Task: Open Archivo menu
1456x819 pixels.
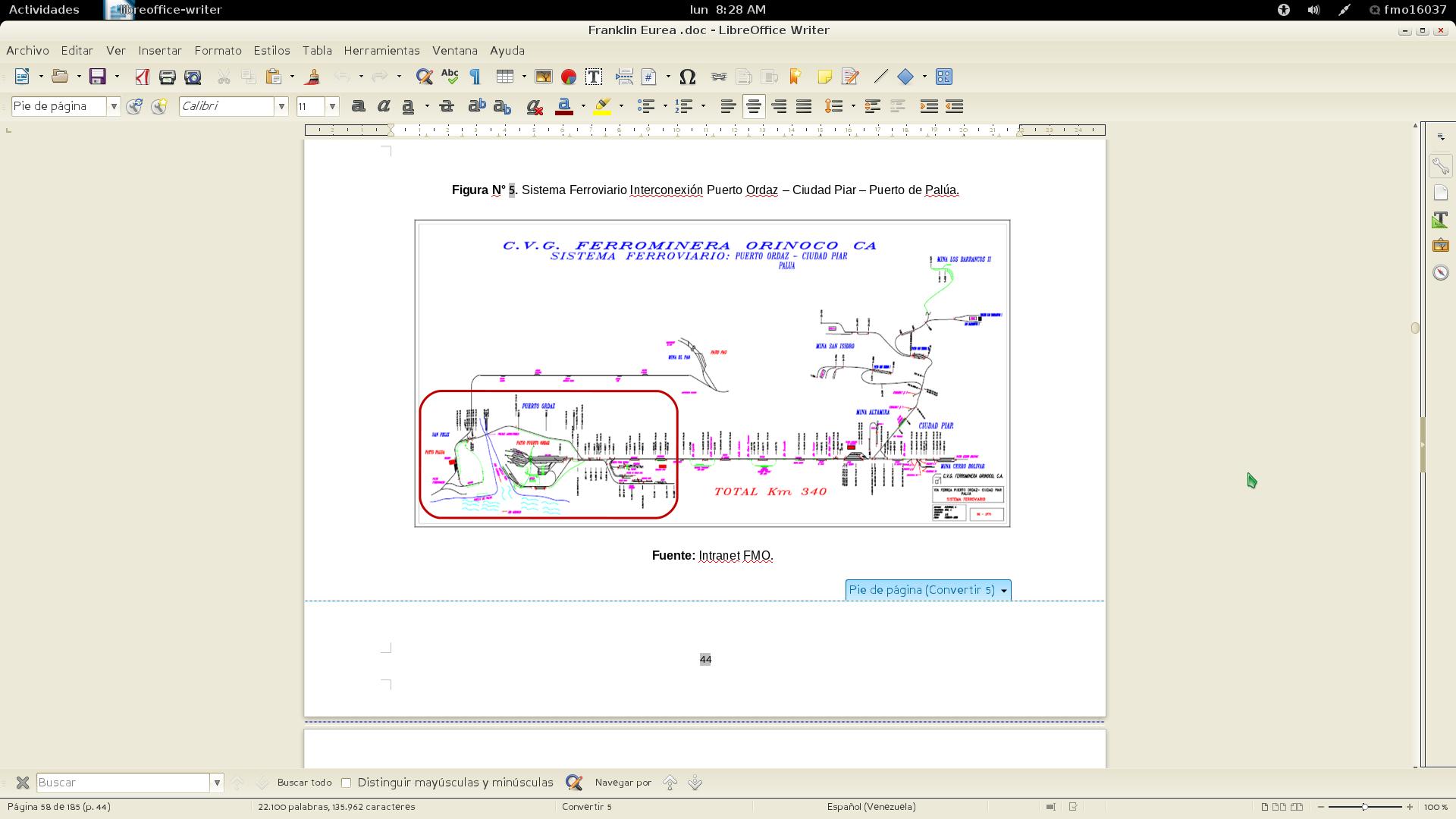Action: click(x=27, y=51)
